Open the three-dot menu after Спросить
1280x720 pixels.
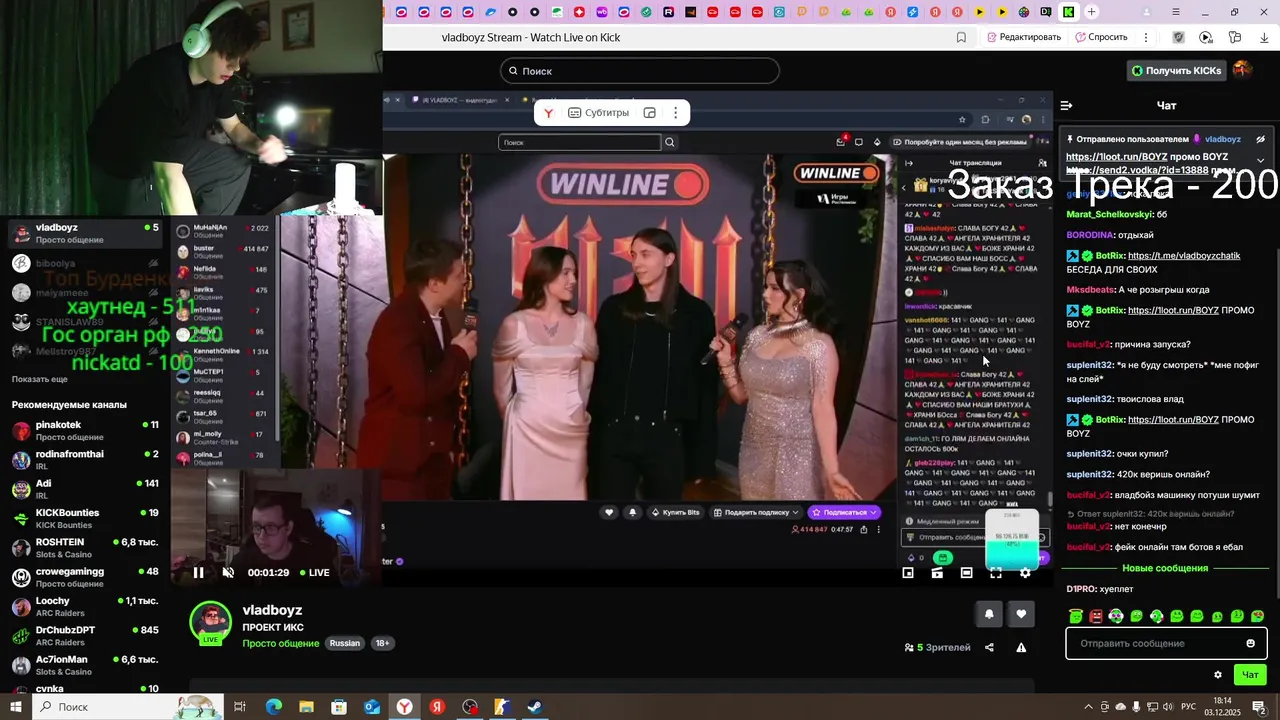[x=1145, y=37]
